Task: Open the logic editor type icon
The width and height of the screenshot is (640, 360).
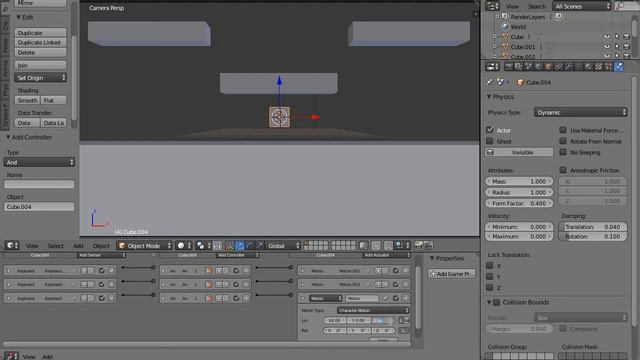Action: pyautogui.click(x=11, y=356)
